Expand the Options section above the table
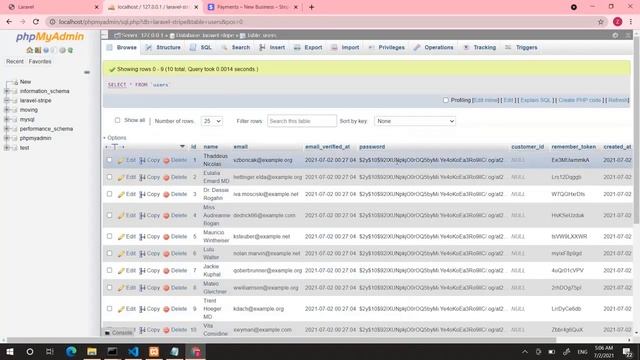Image resolution: width=640 pixels, height=360 pixels. click(115, 138)
